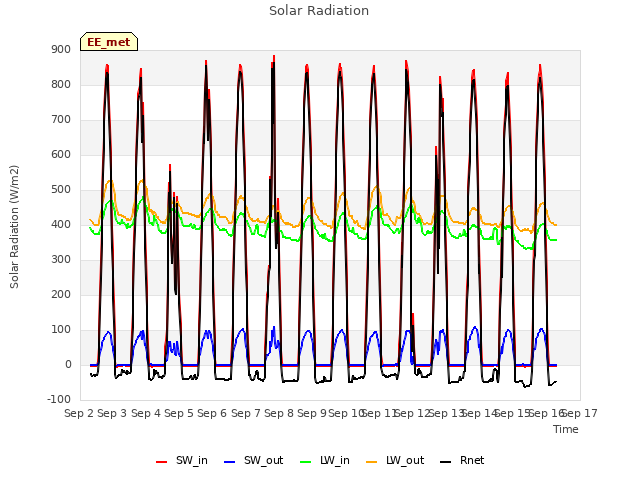This screenshot has height=480, width=640.
Task: Click the EE_met annotation label
Action: (109, 42)
